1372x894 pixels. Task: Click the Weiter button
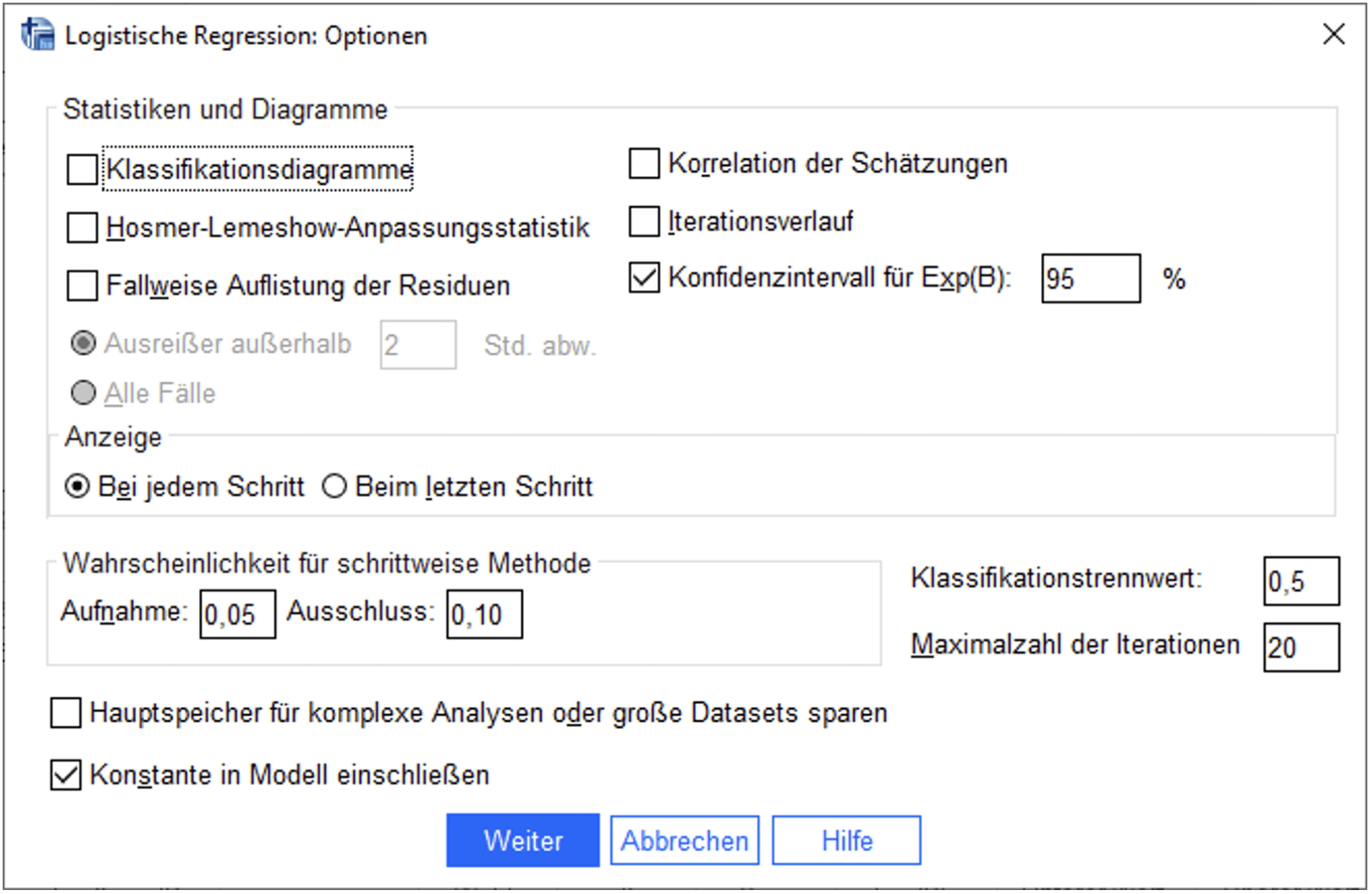coord(523,840)
